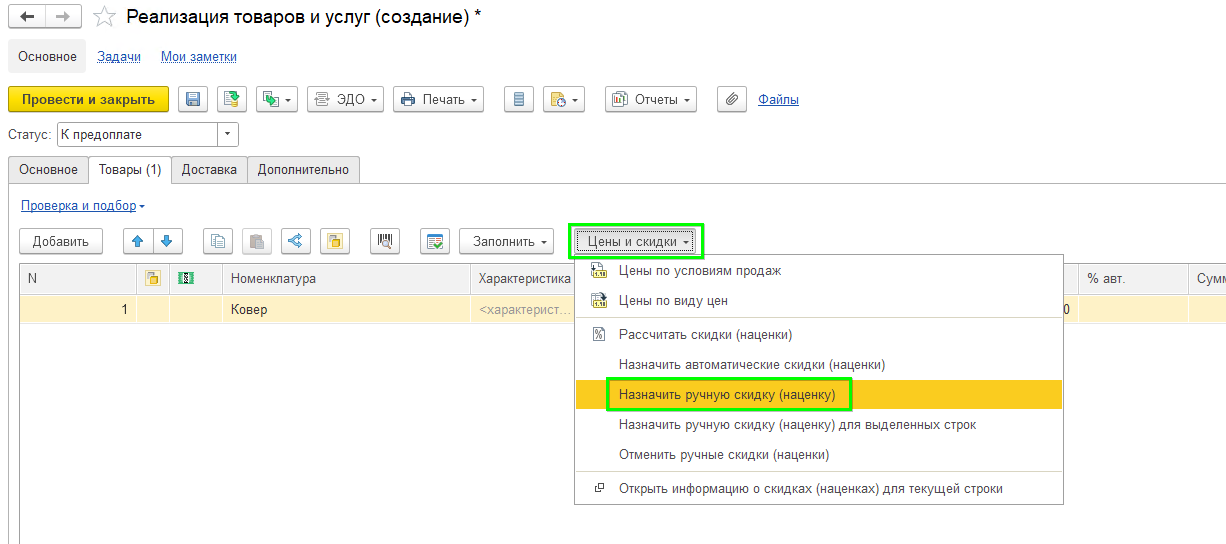1226x544 pixels.
Task: Open the Отчеты dropdown menu
Action: pos(650,99)
